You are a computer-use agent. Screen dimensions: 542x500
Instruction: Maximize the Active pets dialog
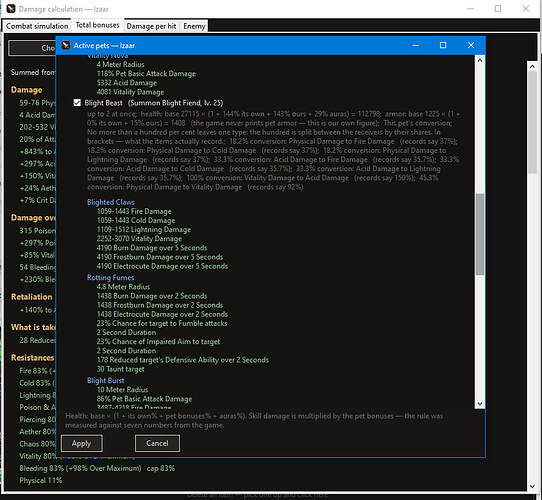443,45
